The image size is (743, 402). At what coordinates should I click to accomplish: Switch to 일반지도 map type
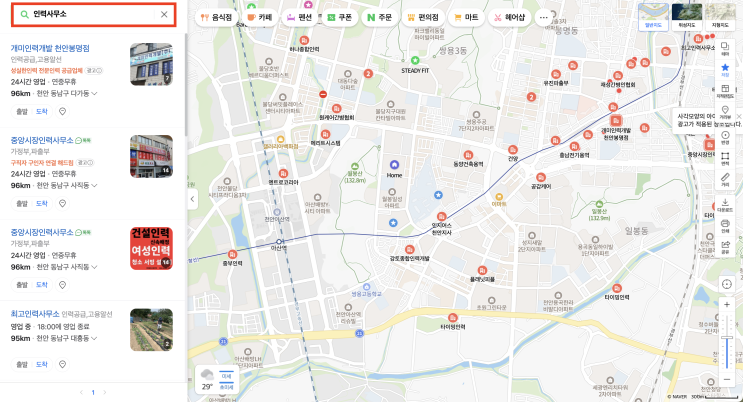(653, 17)
